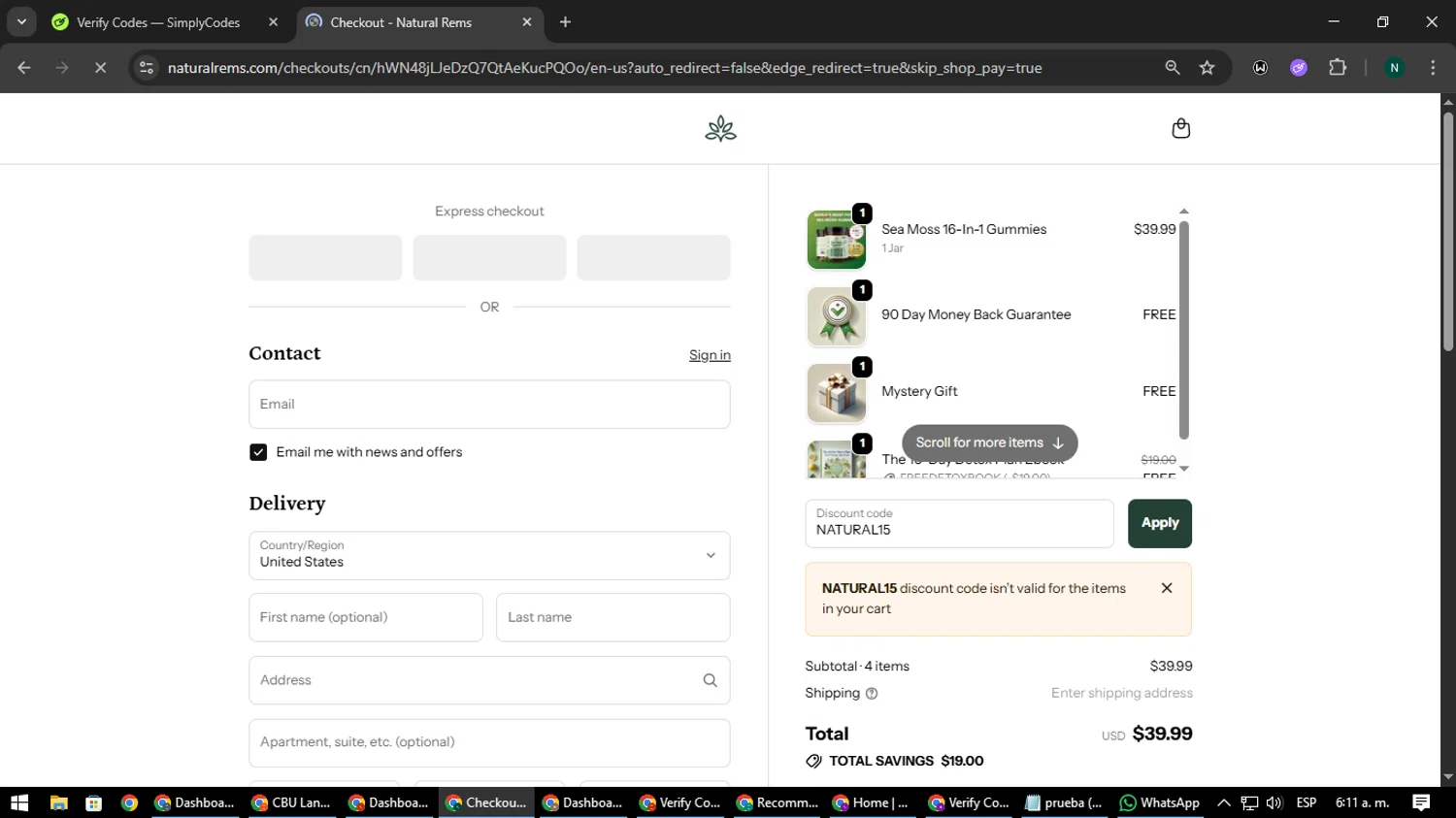1456x818 pixels.
Task: Open the notifications center icon
Action: 1421,802
